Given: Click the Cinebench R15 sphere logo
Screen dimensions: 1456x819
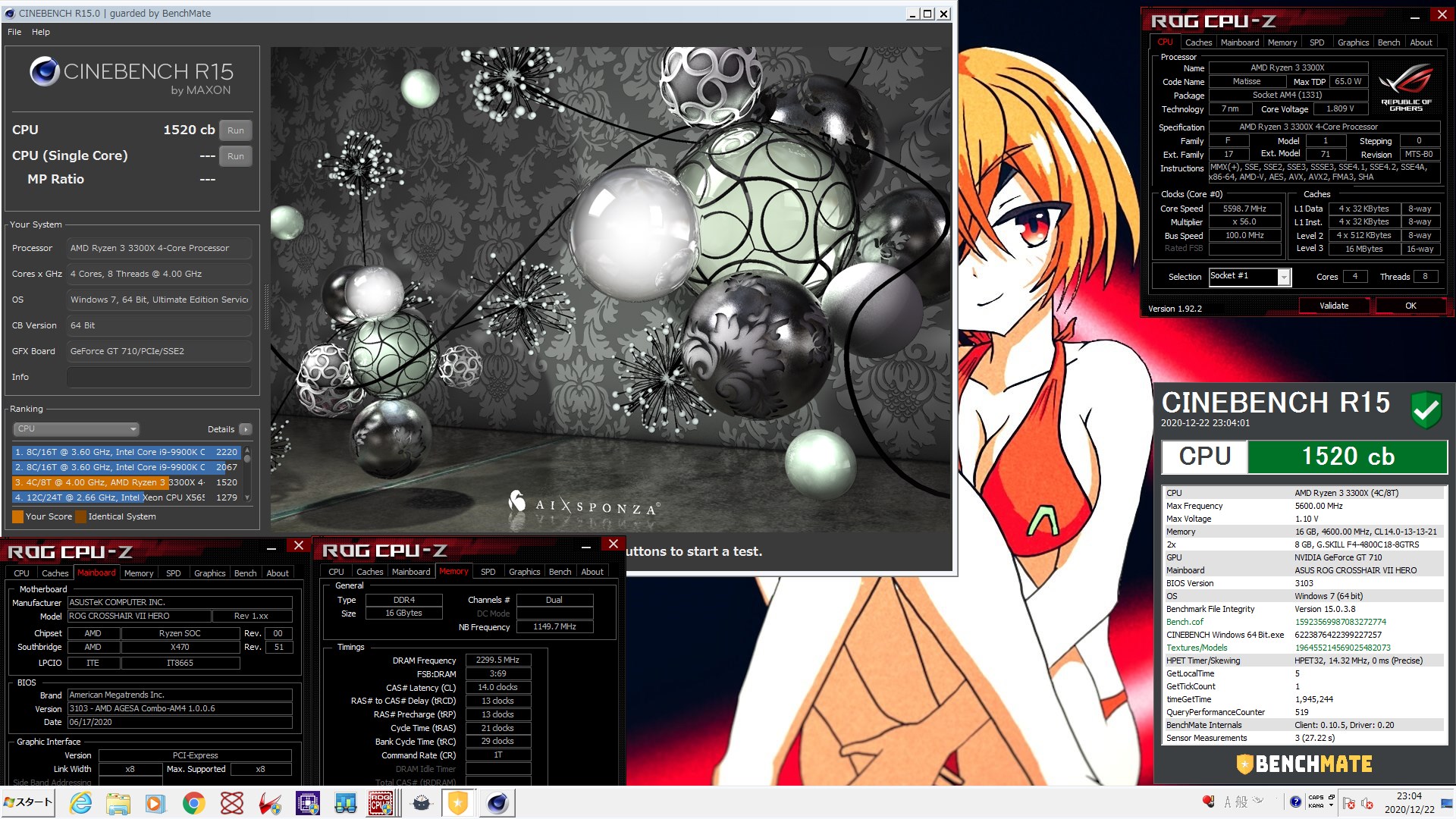Looking at the screenshot, I should pyautogui.click(x=45, y=71).
